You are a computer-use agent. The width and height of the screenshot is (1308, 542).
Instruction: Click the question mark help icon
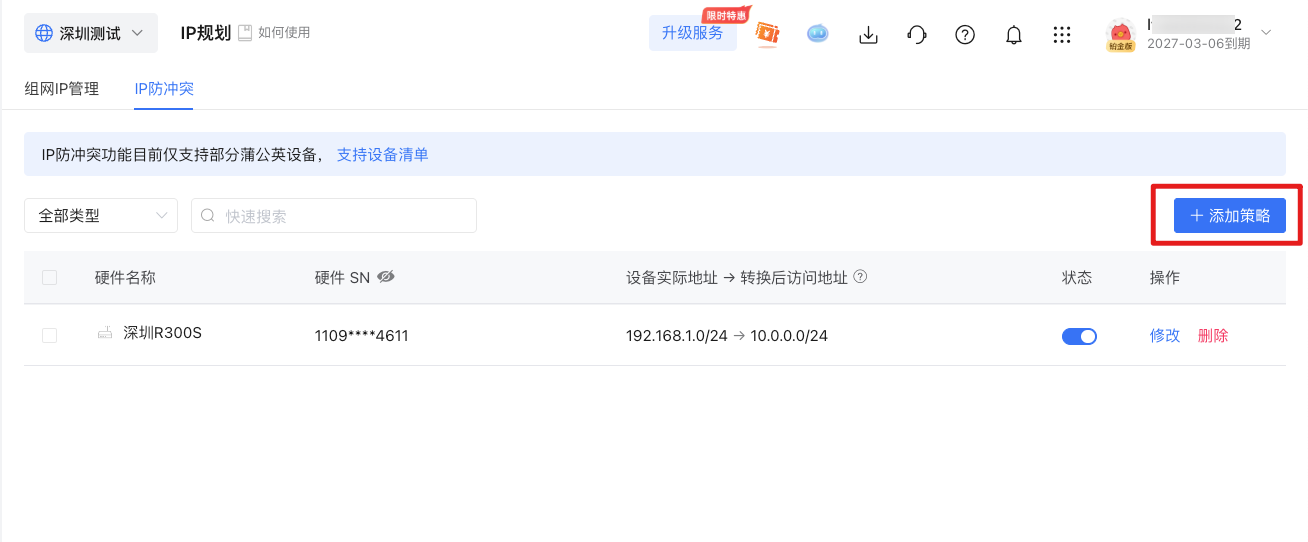(965, 35)
